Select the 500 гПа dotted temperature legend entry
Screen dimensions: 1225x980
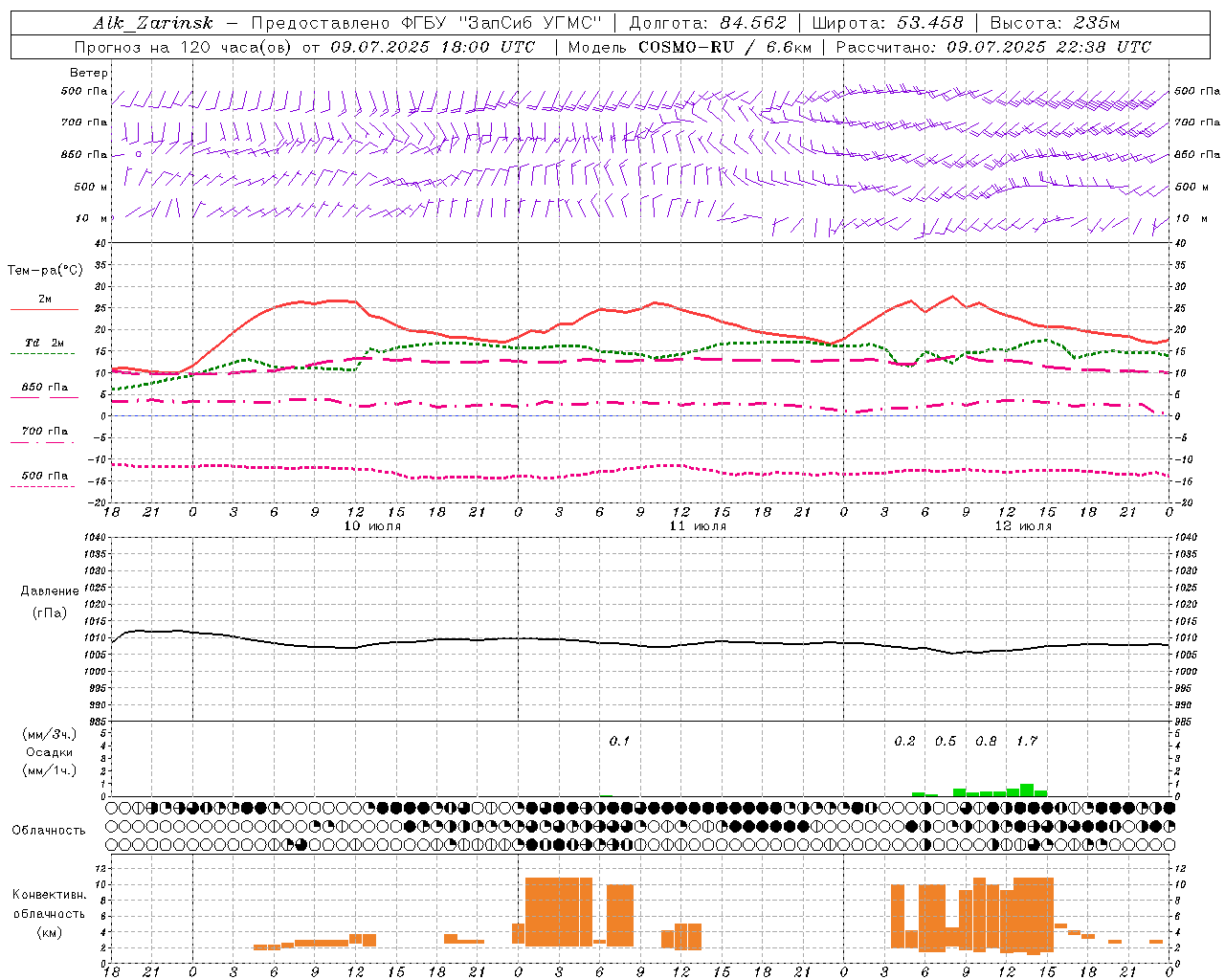(44, 479)
